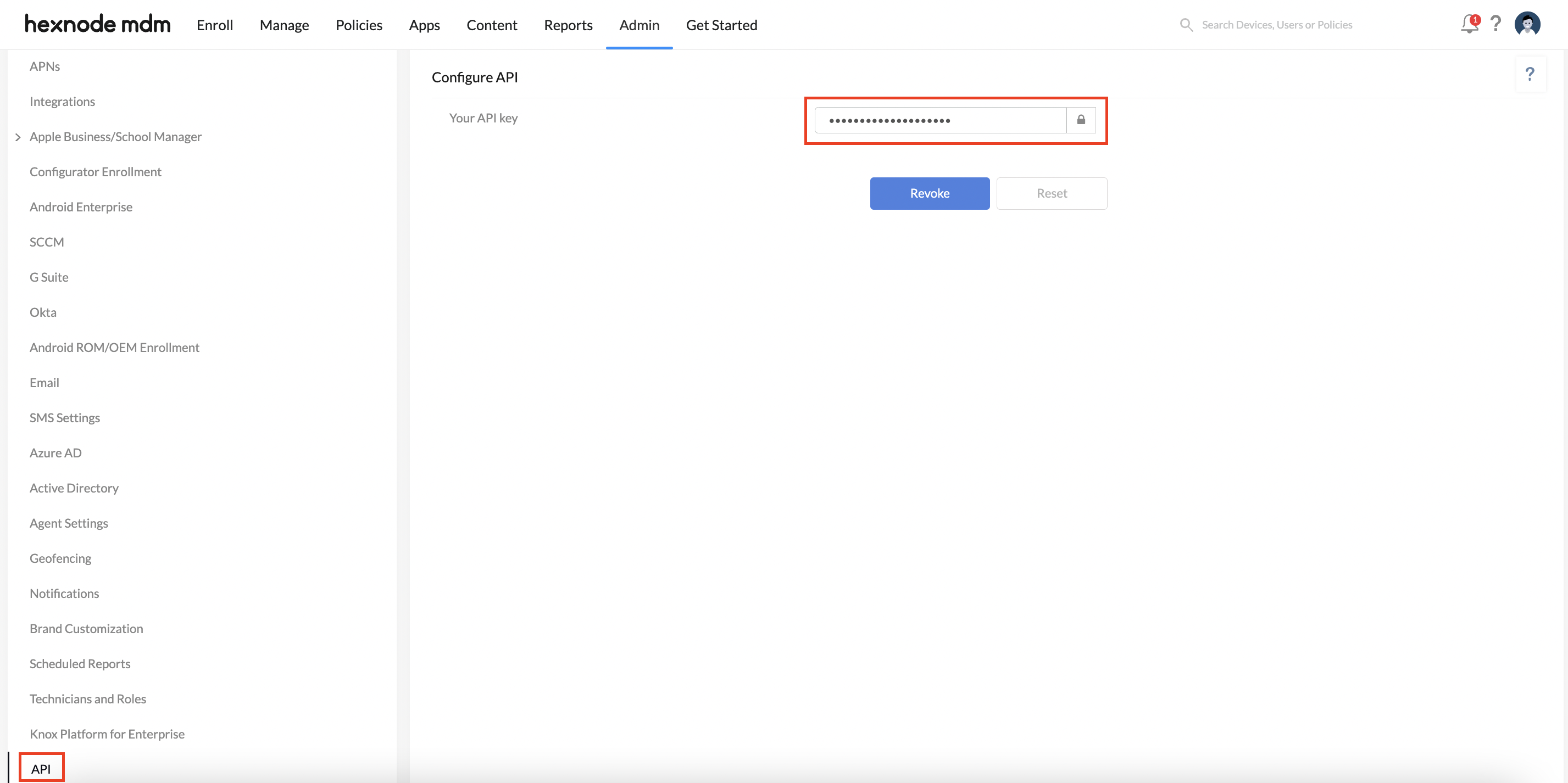Select the Admin tab

639,25
